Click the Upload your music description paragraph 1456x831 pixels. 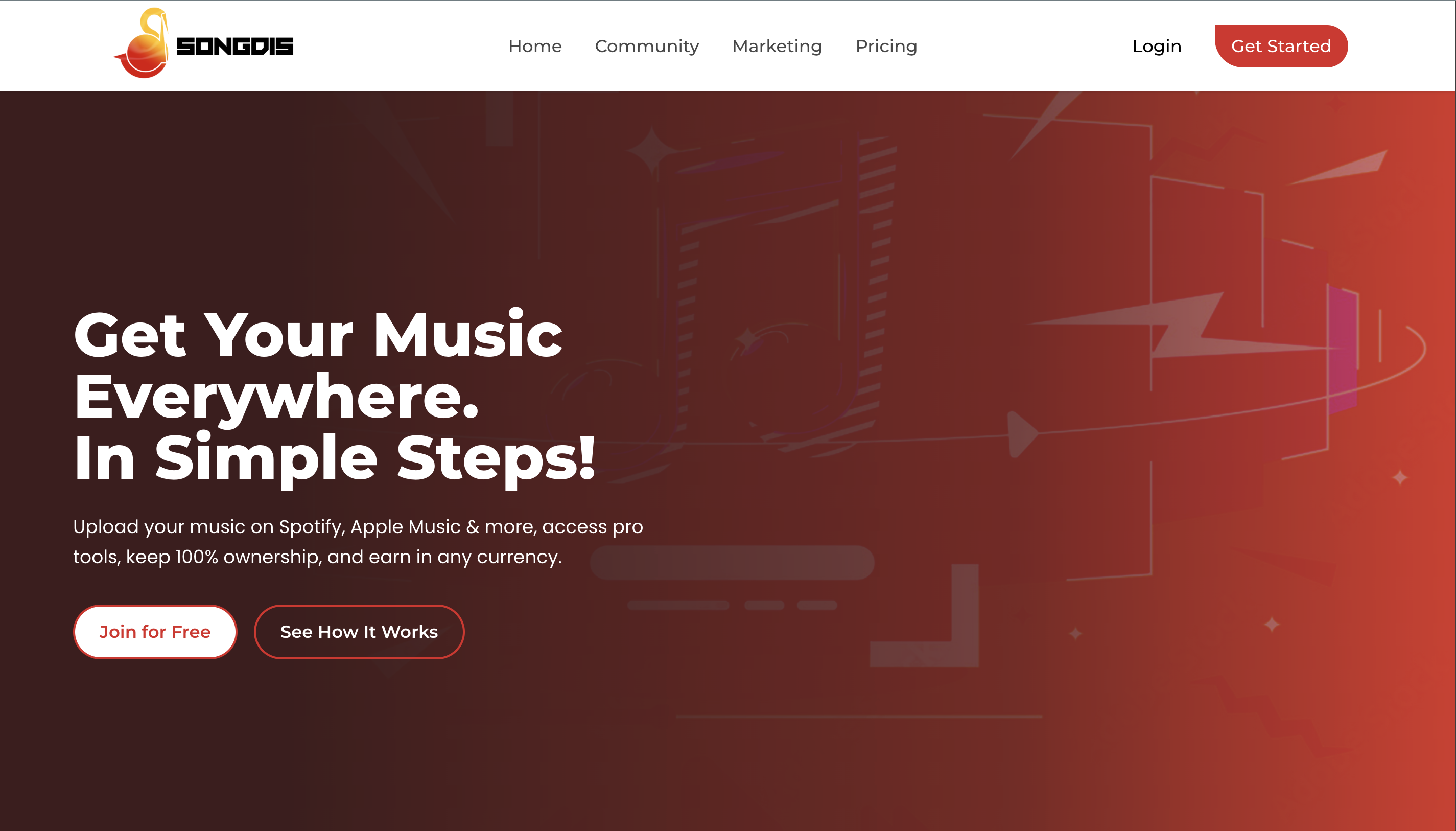[x=358, y=541]
